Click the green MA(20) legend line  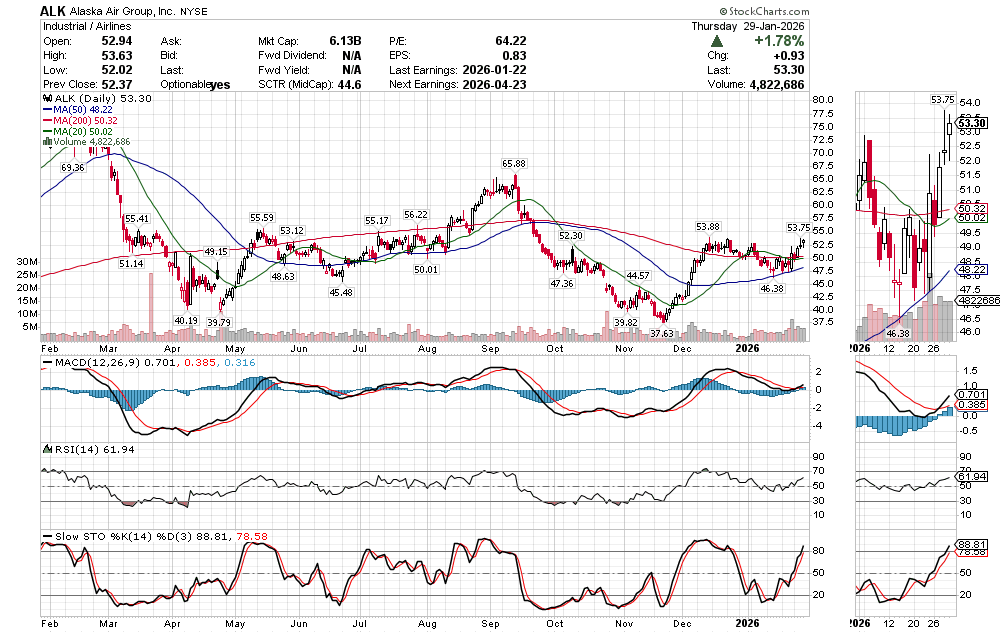46,131
